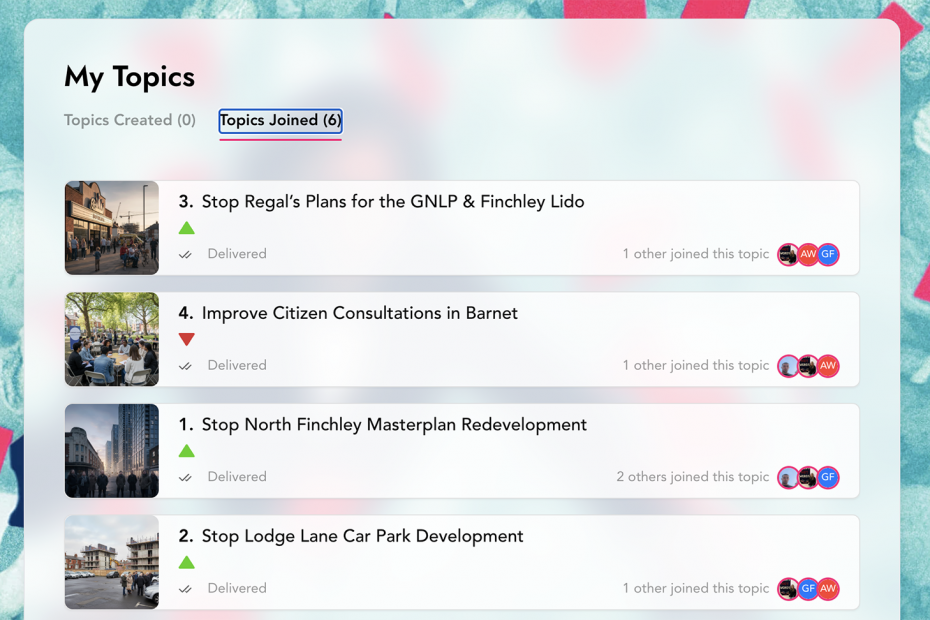930x620 pixels.
Task: Click the AW avatar on Citizen Consultations topic
Action: (828, 366)
